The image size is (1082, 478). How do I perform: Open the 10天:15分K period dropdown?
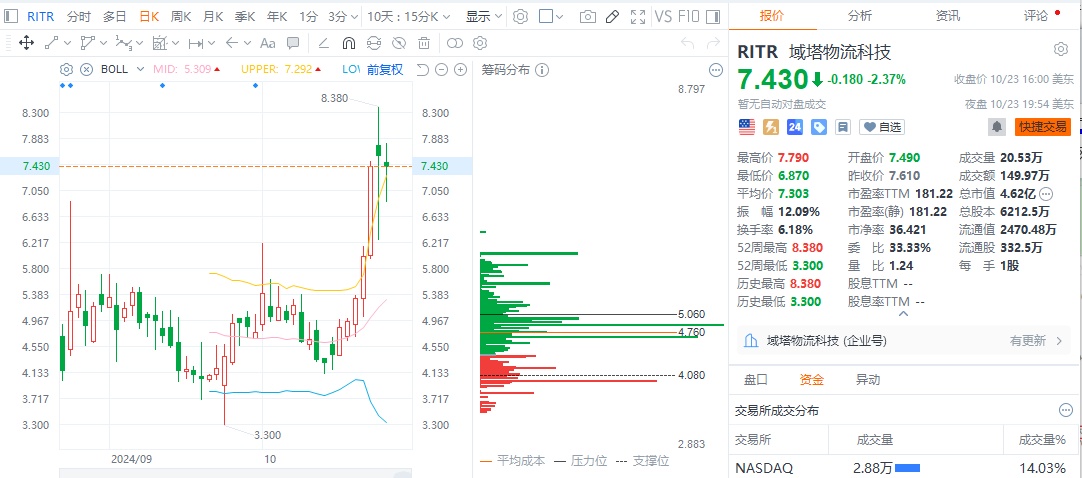410,17
